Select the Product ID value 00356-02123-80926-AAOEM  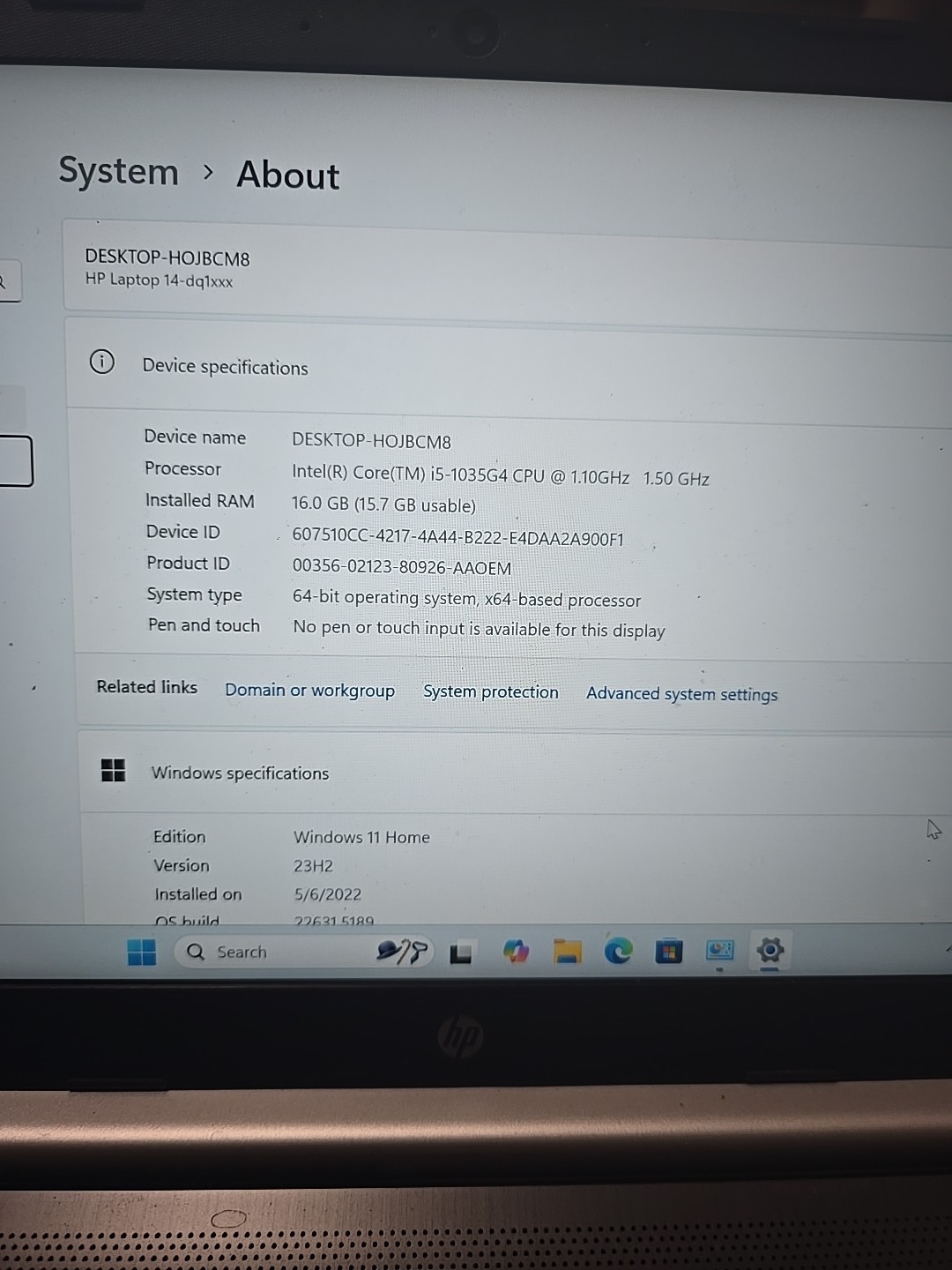coord(402,568)
